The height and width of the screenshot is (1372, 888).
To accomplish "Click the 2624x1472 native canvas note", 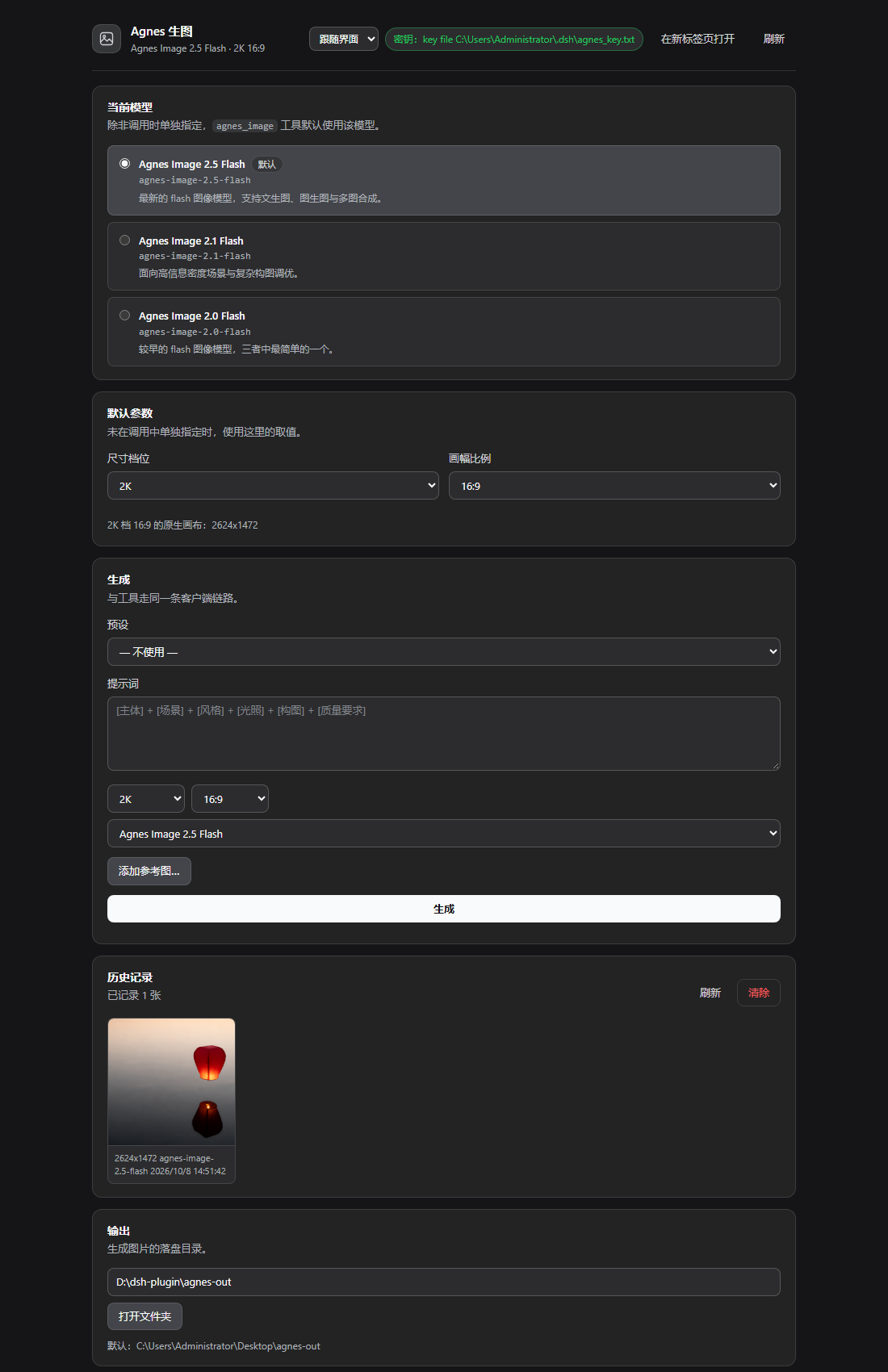I will click(182, 525).
